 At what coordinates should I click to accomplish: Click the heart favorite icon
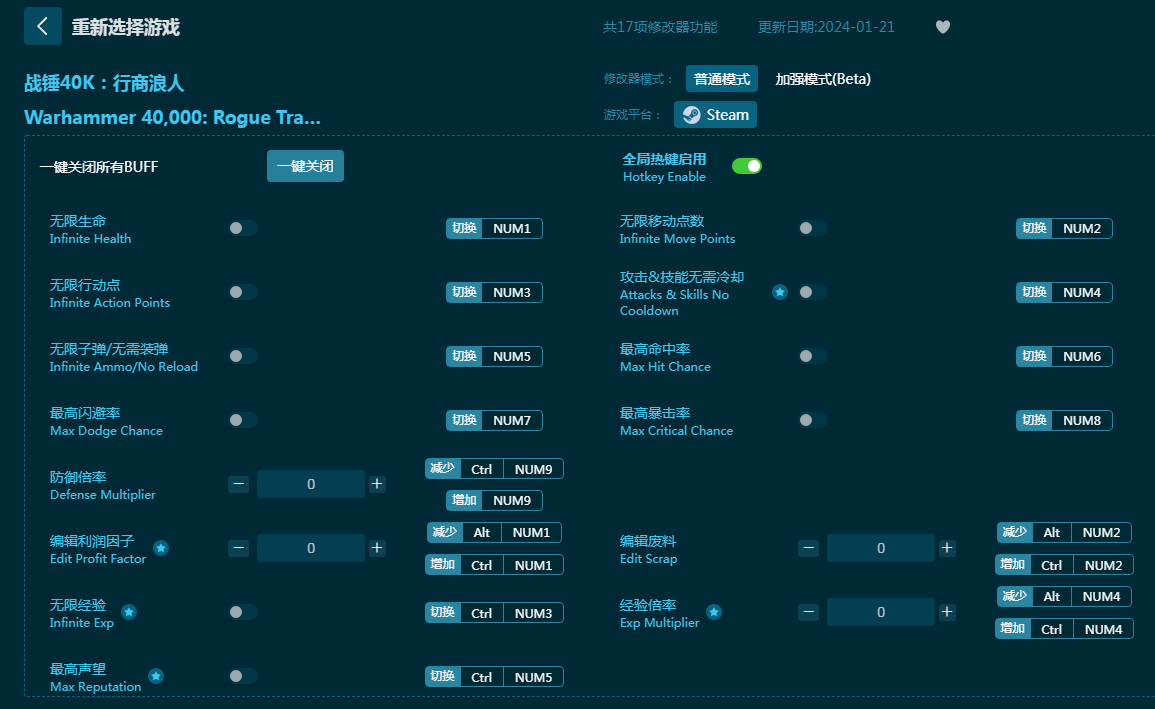click(x=943, y=27)
